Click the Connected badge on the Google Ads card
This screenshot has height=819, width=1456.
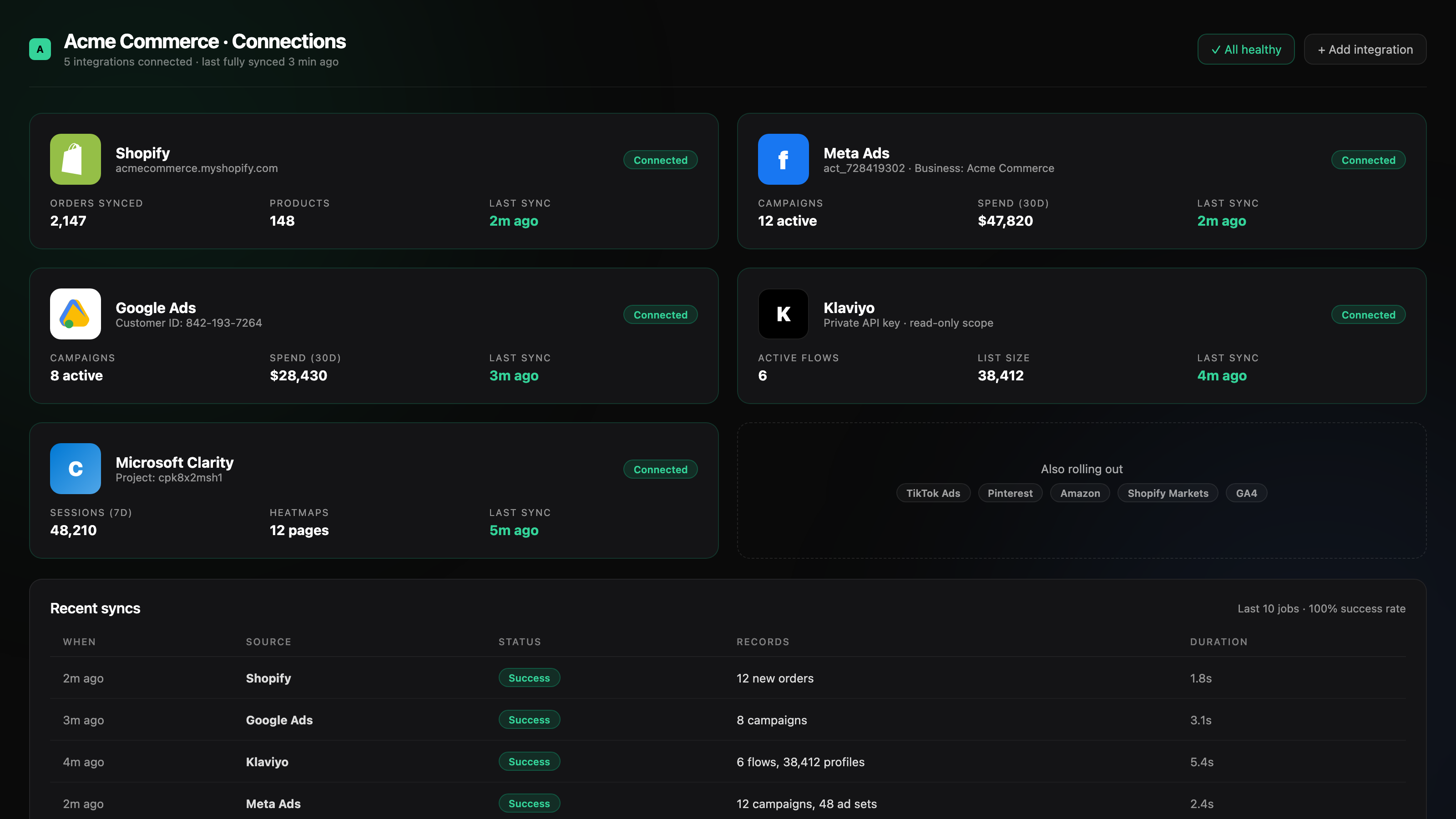click(660, 315)
